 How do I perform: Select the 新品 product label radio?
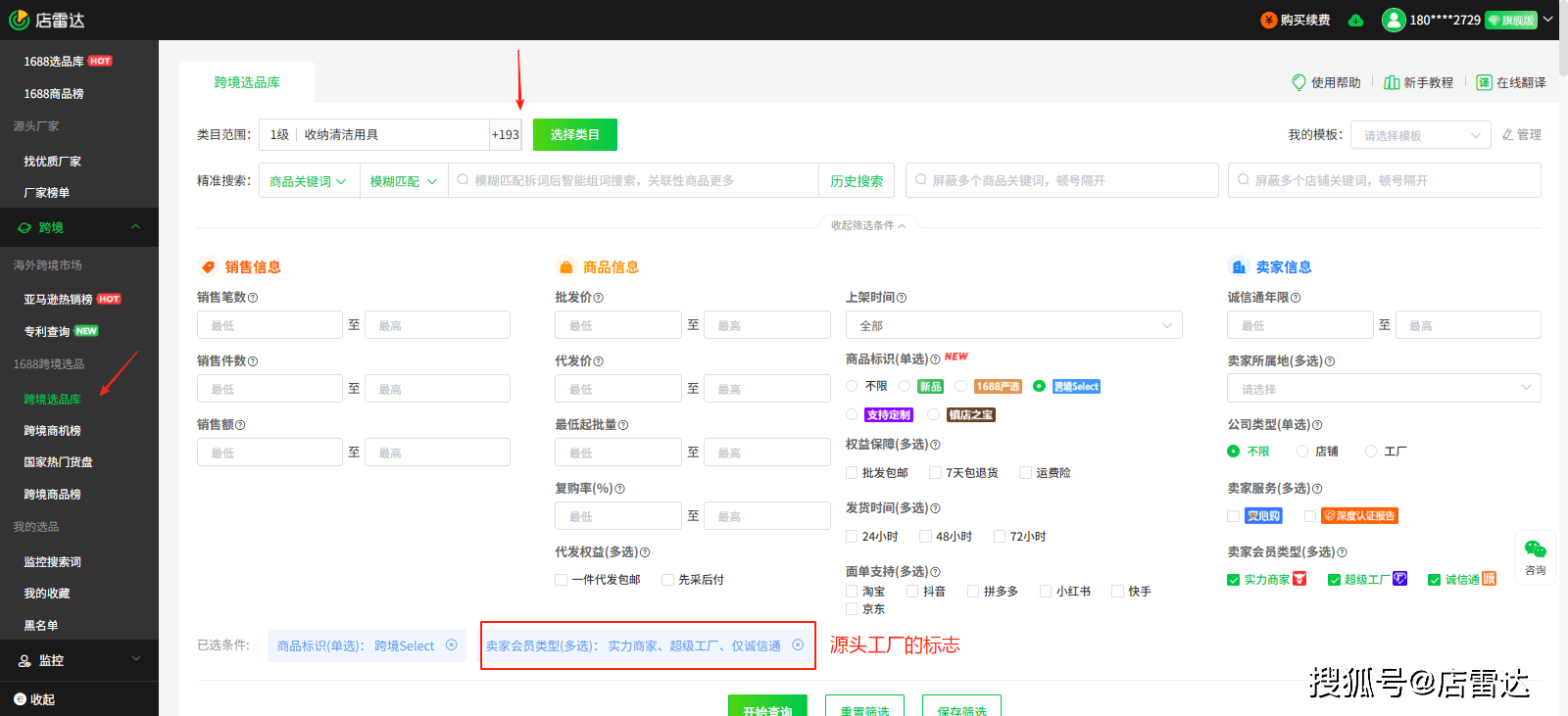(905, 386)
